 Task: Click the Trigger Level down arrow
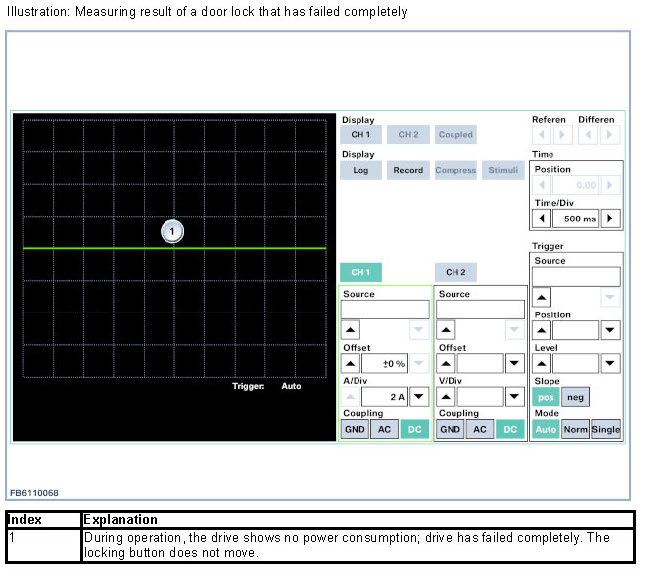click(609, 363)
